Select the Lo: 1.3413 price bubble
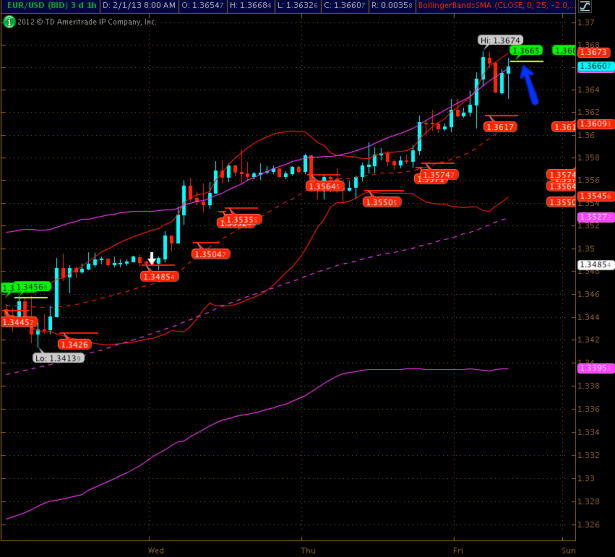 57,357
